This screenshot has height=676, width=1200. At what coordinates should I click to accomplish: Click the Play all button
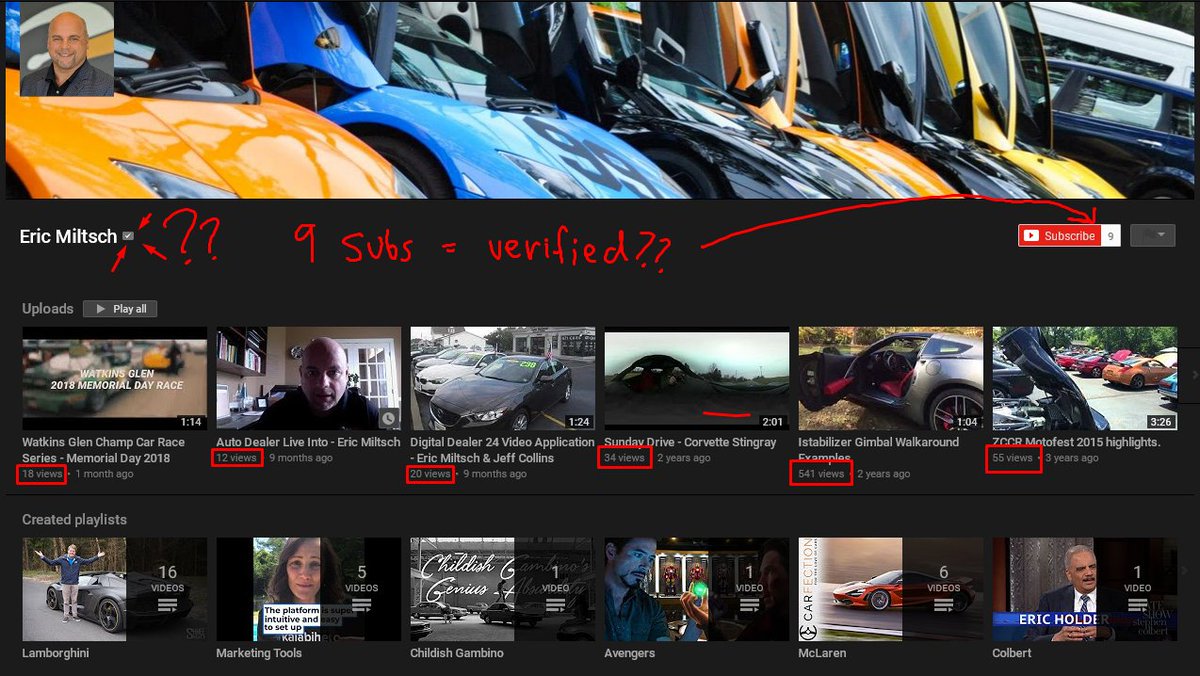pyautogui.click(x=120, y=309)
